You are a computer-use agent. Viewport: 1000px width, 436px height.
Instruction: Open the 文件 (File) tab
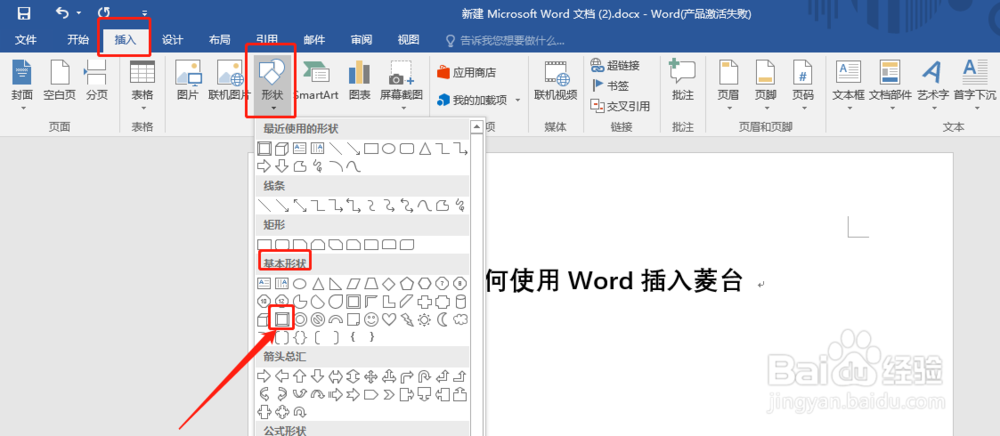point(26,40)
